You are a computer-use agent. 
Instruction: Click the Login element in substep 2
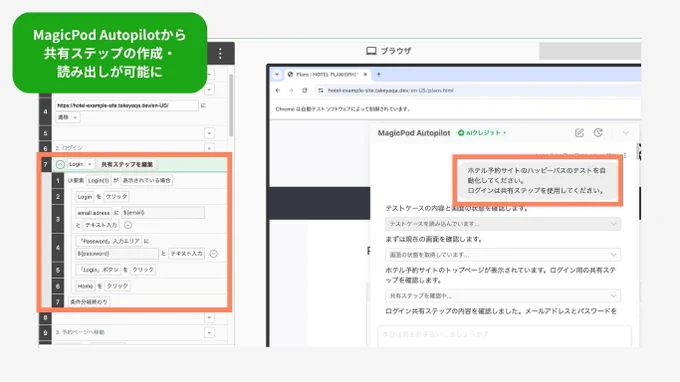click(85, 196)
